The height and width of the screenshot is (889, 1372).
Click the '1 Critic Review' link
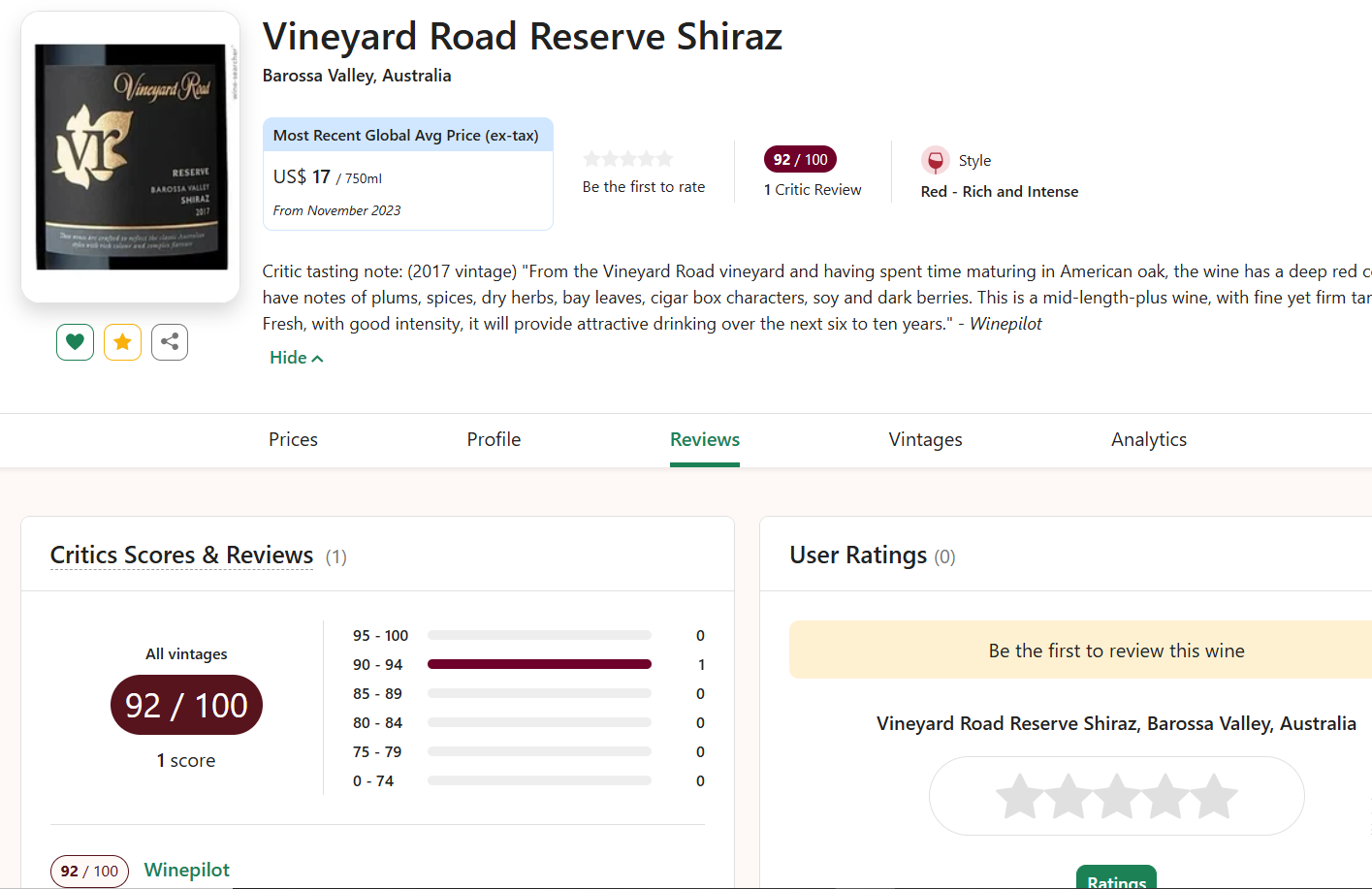(813, 190)
